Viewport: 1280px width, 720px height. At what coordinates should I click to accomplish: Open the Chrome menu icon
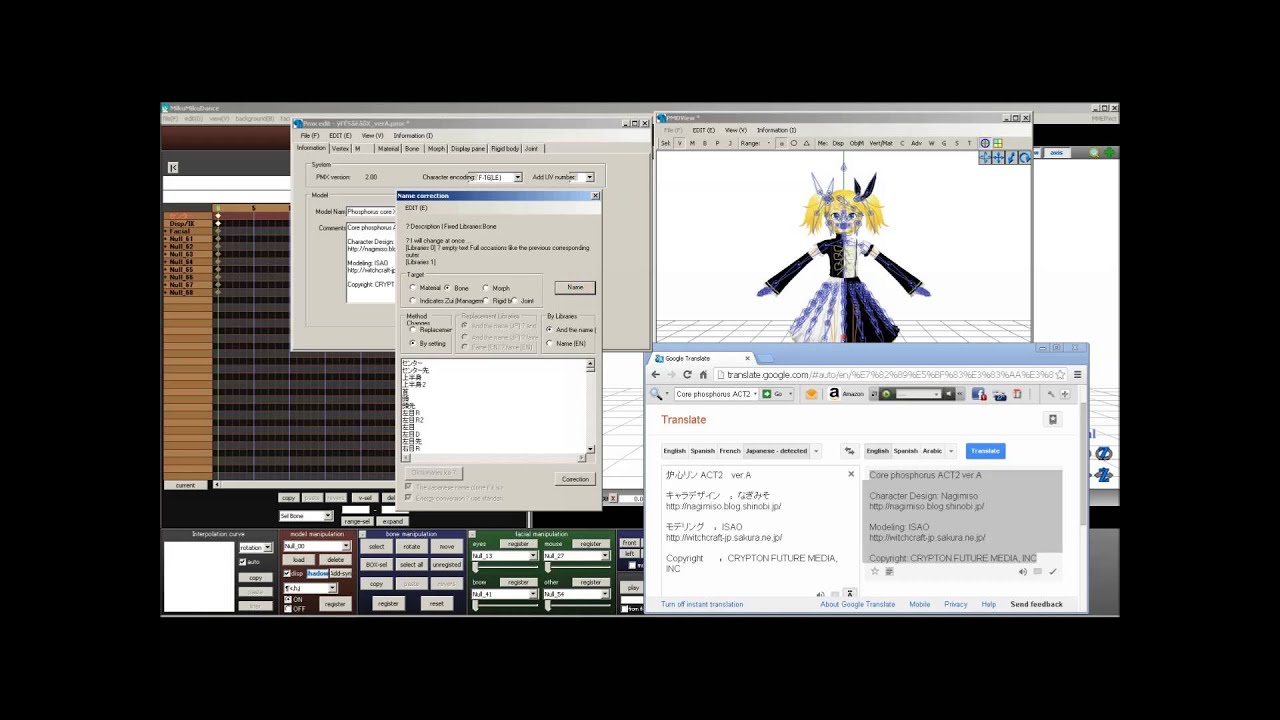(x=1077, y=374)
